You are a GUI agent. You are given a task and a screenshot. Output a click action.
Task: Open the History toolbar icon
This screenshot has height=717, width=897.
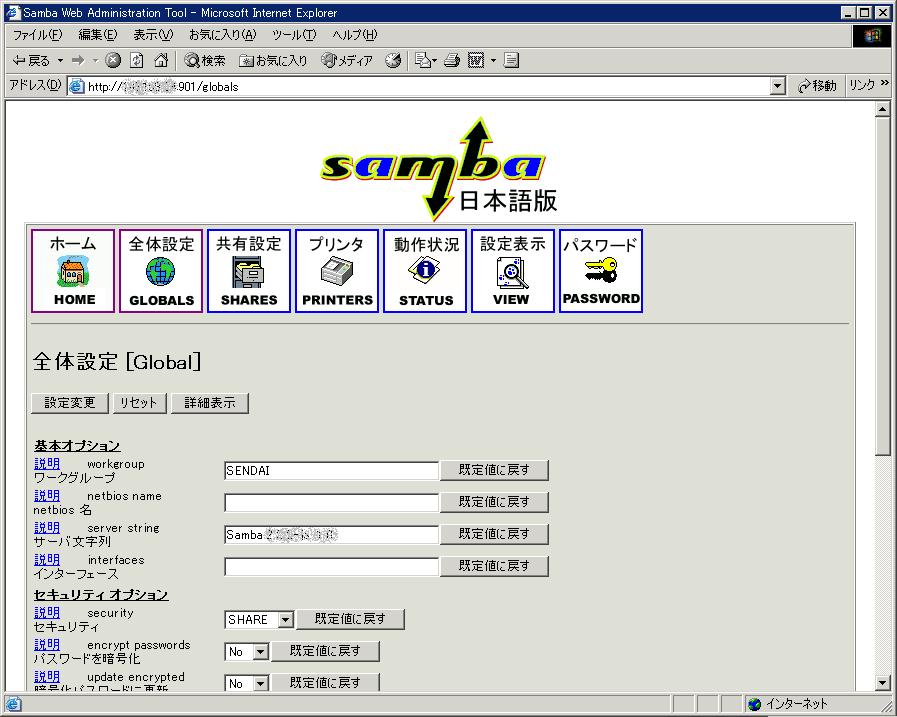[x=393, y=60]
